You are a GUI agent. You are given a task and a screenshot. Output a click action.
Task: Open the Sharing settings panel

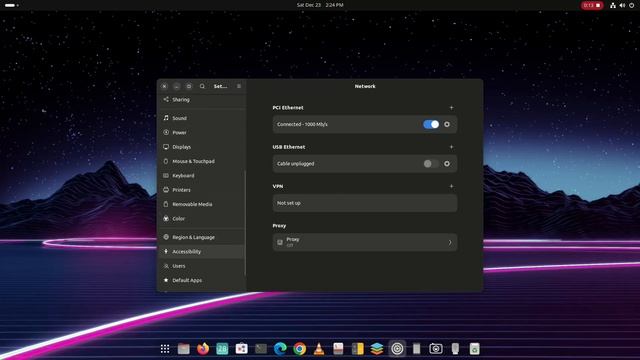tap(202, 100)
